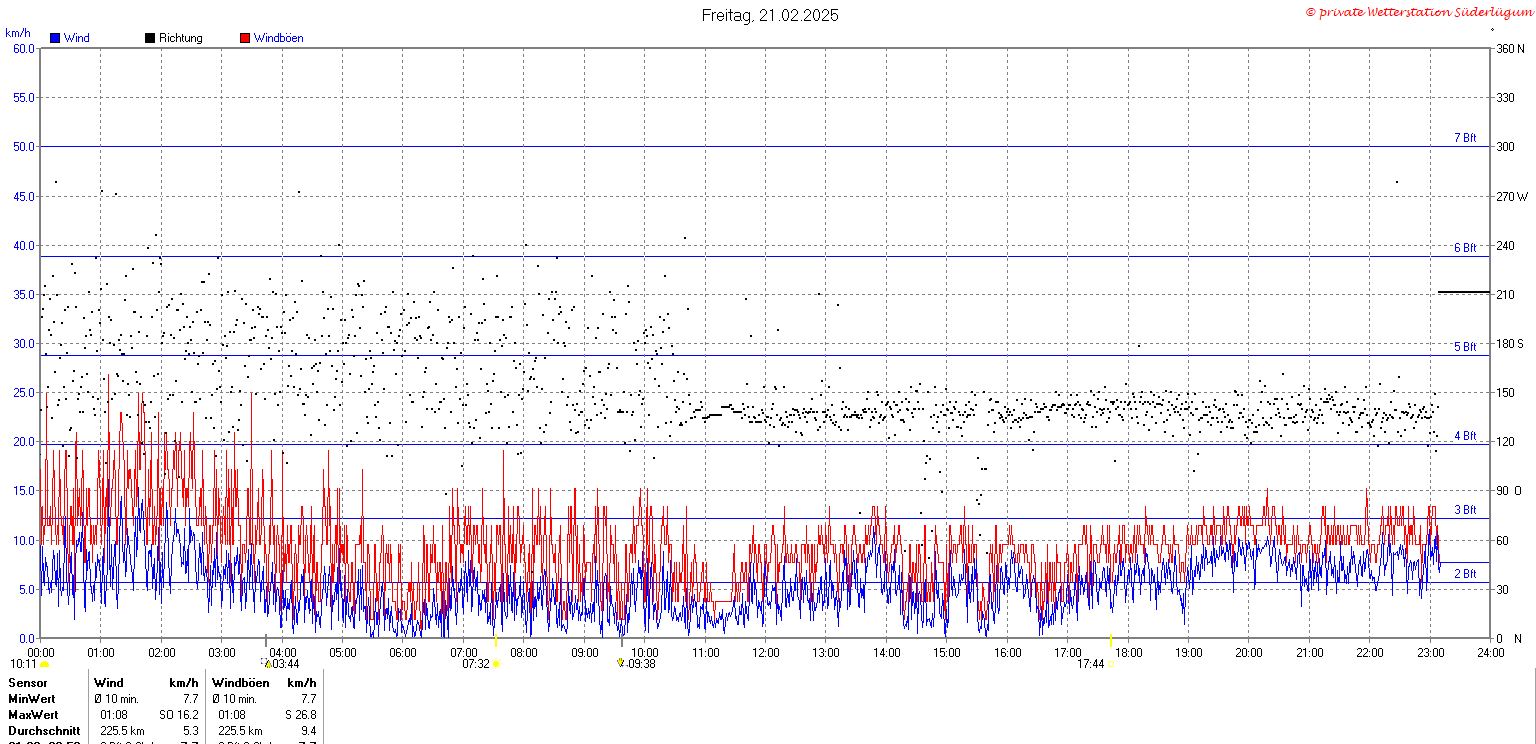Screen dimensions: 1536x744
Task: Click the blue Wind legend swatch
Action: click(55, 38)
